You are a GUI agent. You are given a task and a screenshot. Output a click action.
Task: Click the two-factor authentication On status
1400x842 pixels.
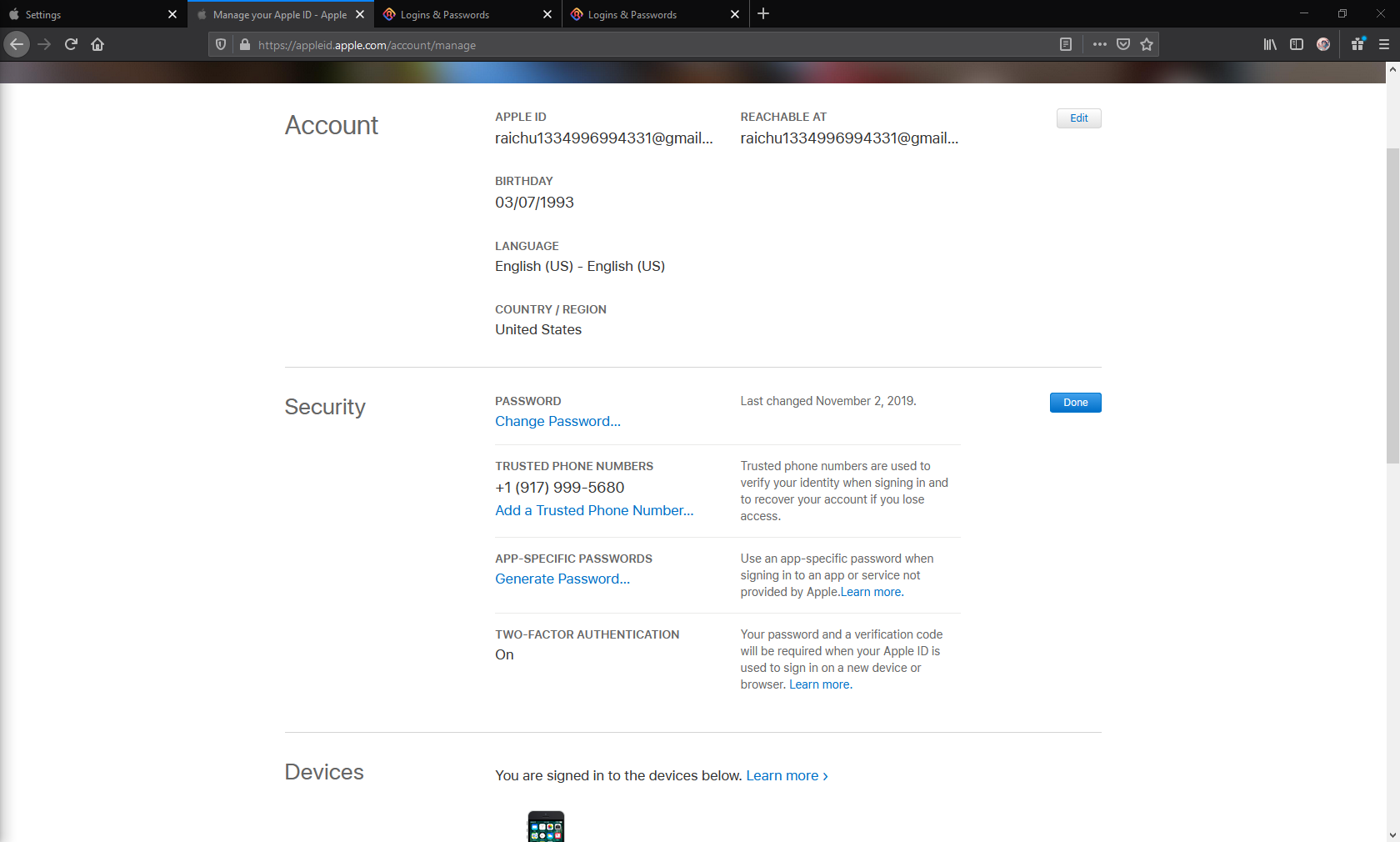[x=504, y=654]
